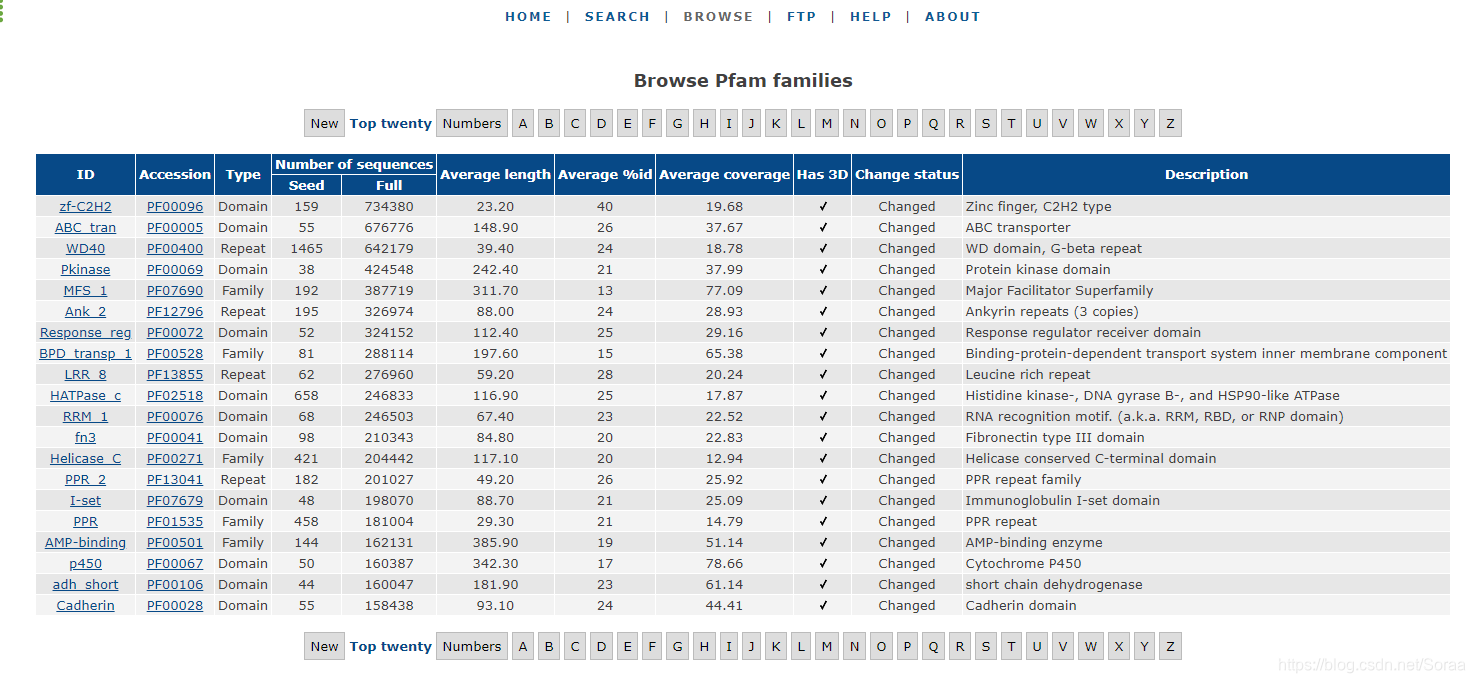1475x683 pixels.
Task: Open the Helicase_C family link
Action: tap(86, 458)
